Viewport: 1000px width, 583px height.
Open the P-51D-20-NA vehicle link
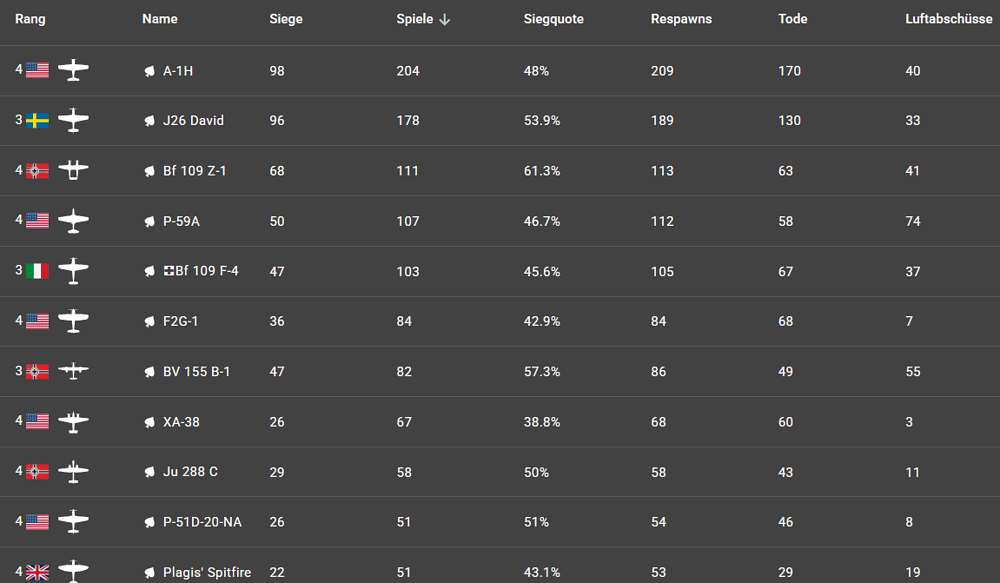coord(202,522)
